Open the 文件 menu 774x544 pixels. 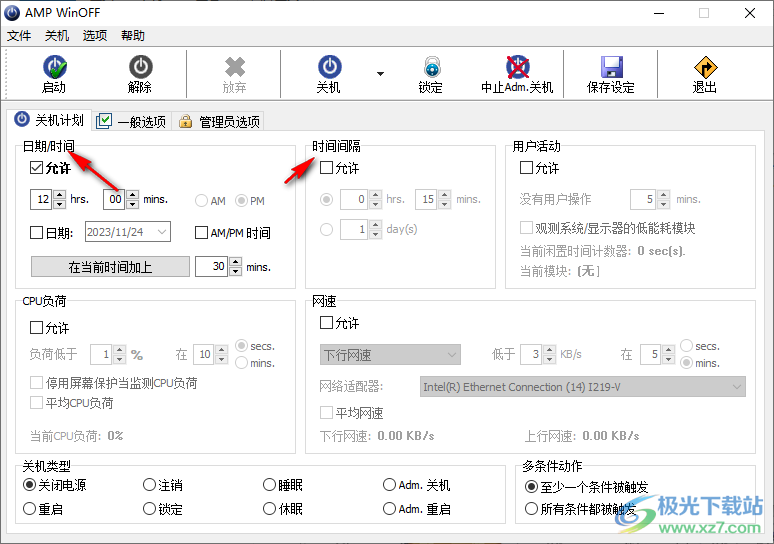tap(19, 36)
